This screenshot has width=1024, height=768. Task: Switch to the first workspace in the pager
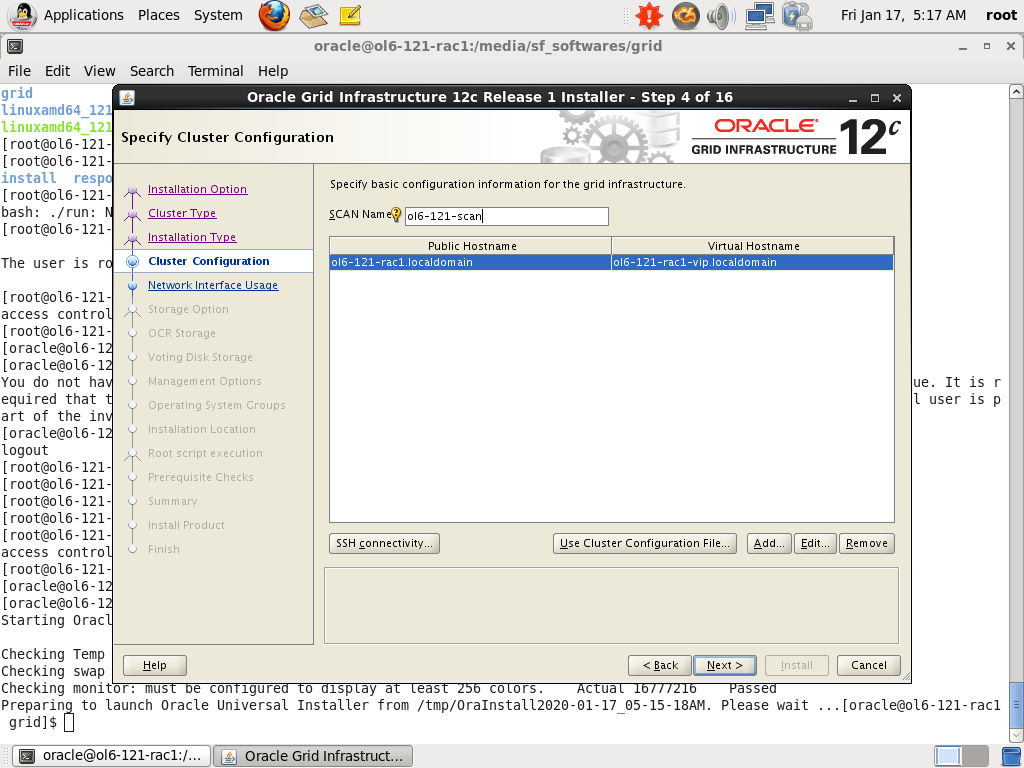coord(948,756)
